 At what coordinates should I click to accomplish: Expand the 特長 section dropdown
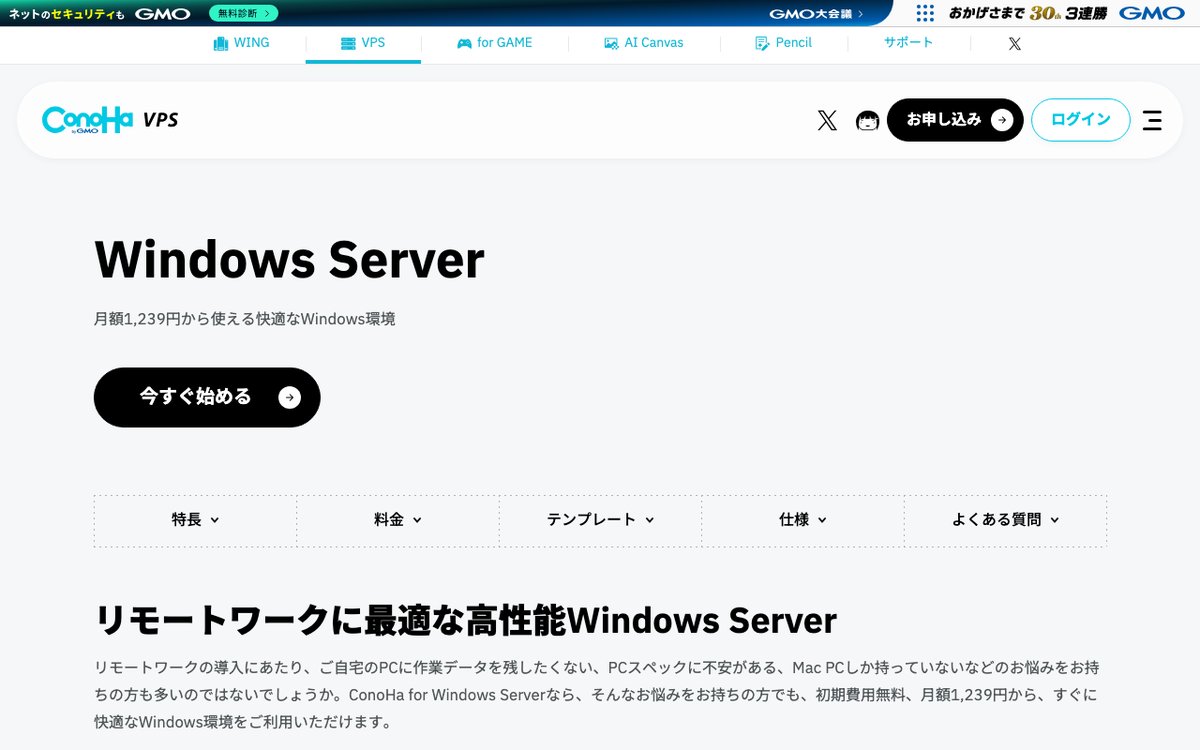click(195, 520)
